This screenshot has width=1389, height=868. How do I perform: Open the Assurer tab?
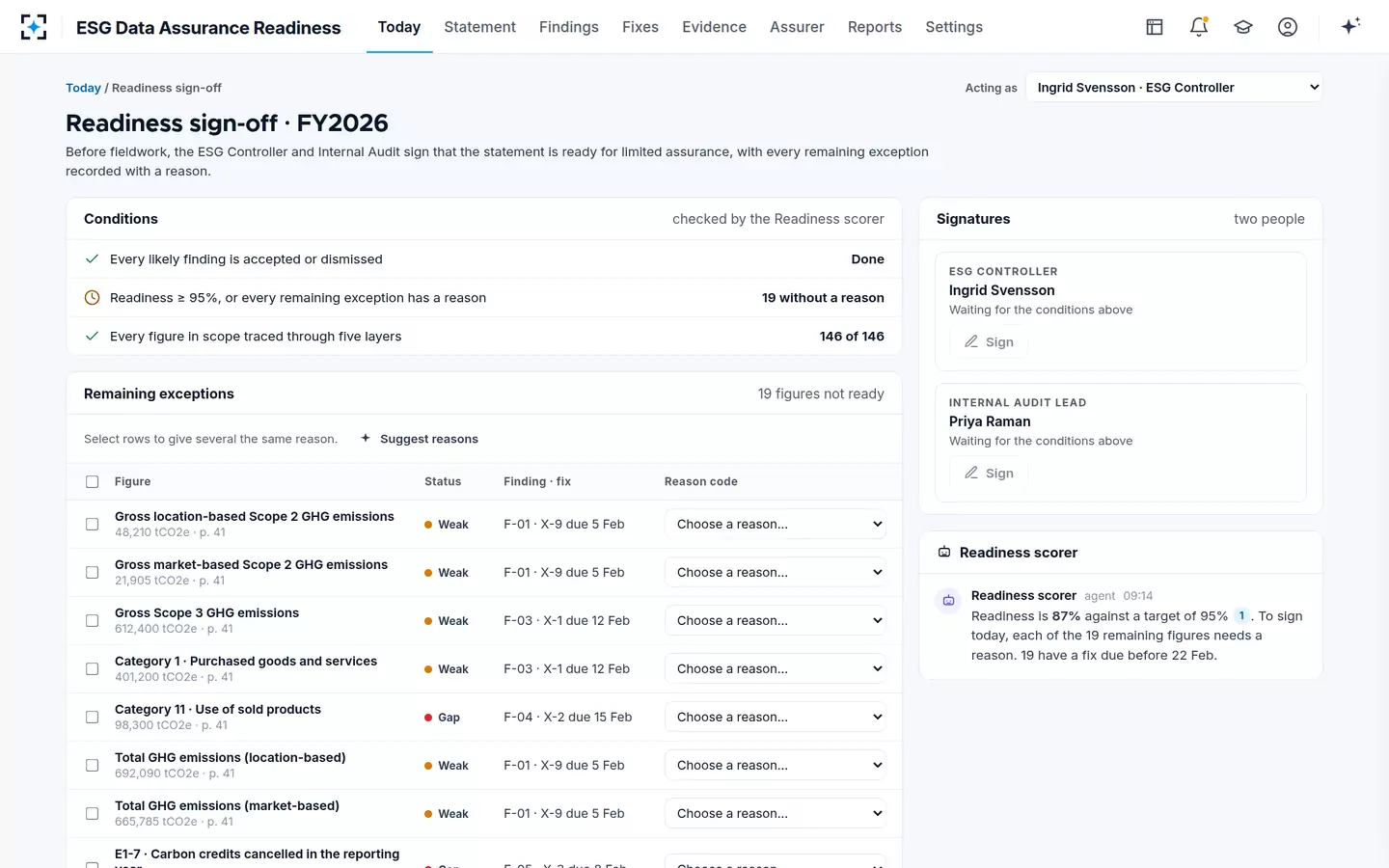tap(797, 27)
